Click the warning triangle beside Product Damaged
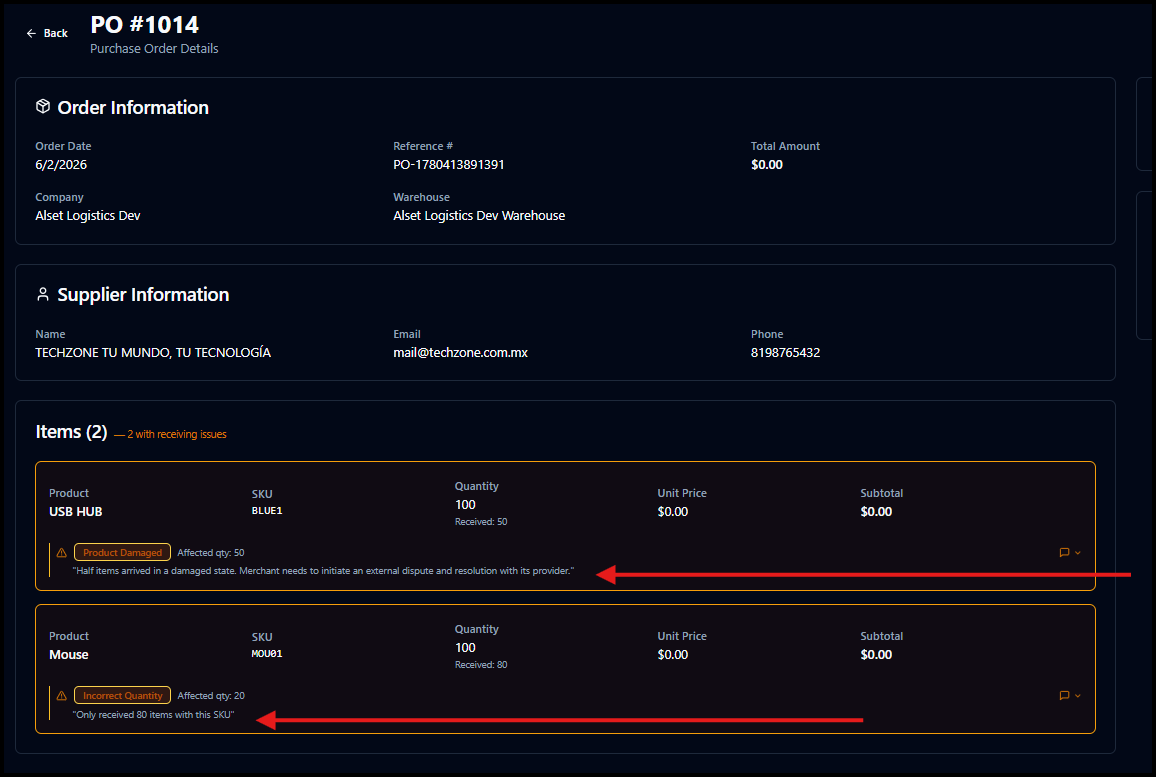1156x777 pixels. (62, 552)
